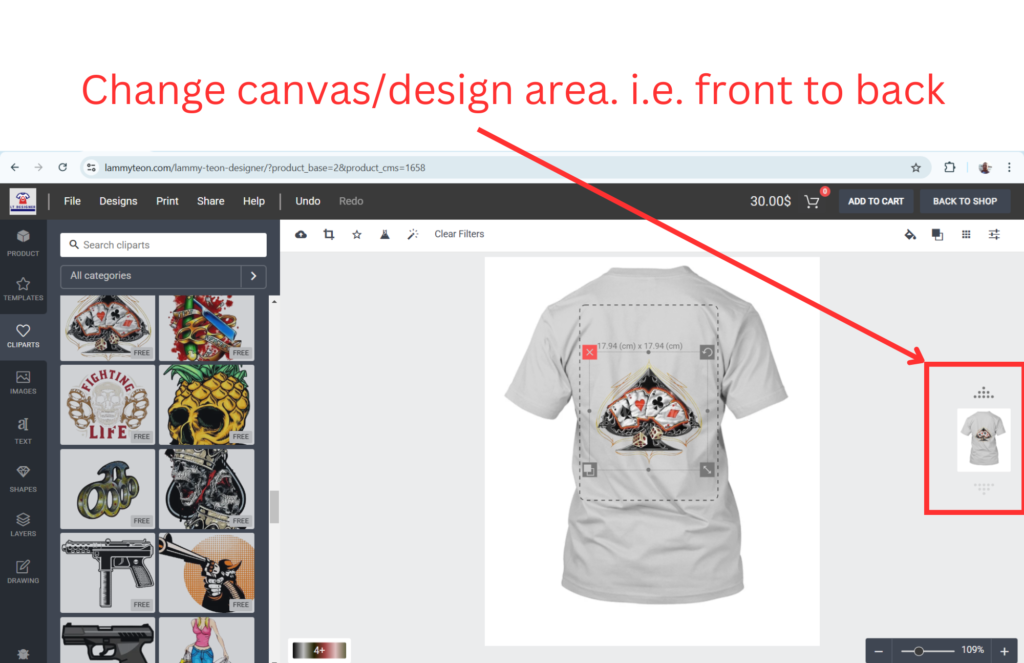Open the Drawing tool
This screenshot has width=1024, height=663.
point(23,572)
